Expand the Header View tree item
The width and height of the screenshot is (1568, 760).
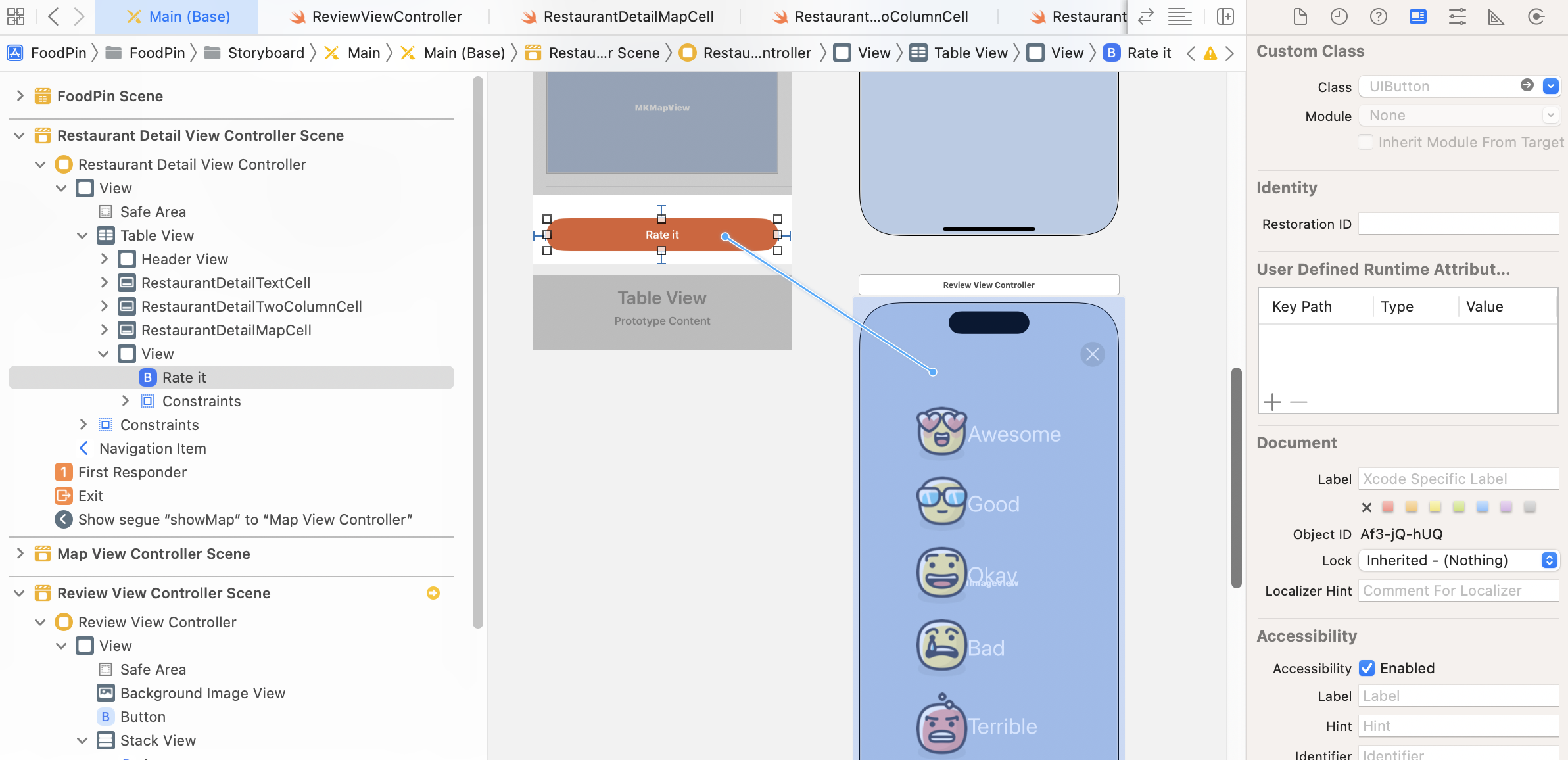(105, 258)
